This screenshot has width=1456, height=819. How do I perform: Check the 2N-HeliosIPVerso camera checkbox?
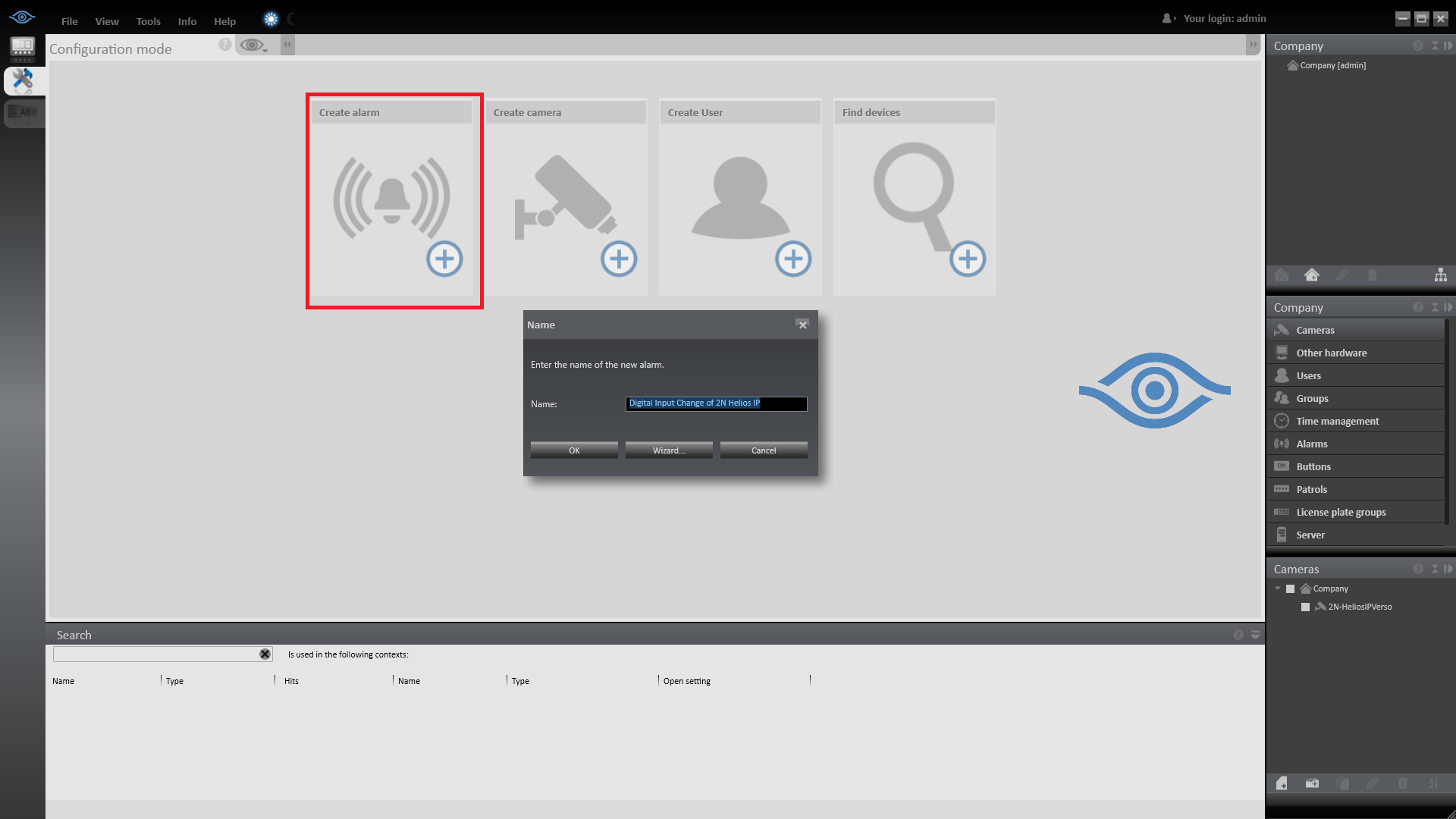[x=1305, y=607]
